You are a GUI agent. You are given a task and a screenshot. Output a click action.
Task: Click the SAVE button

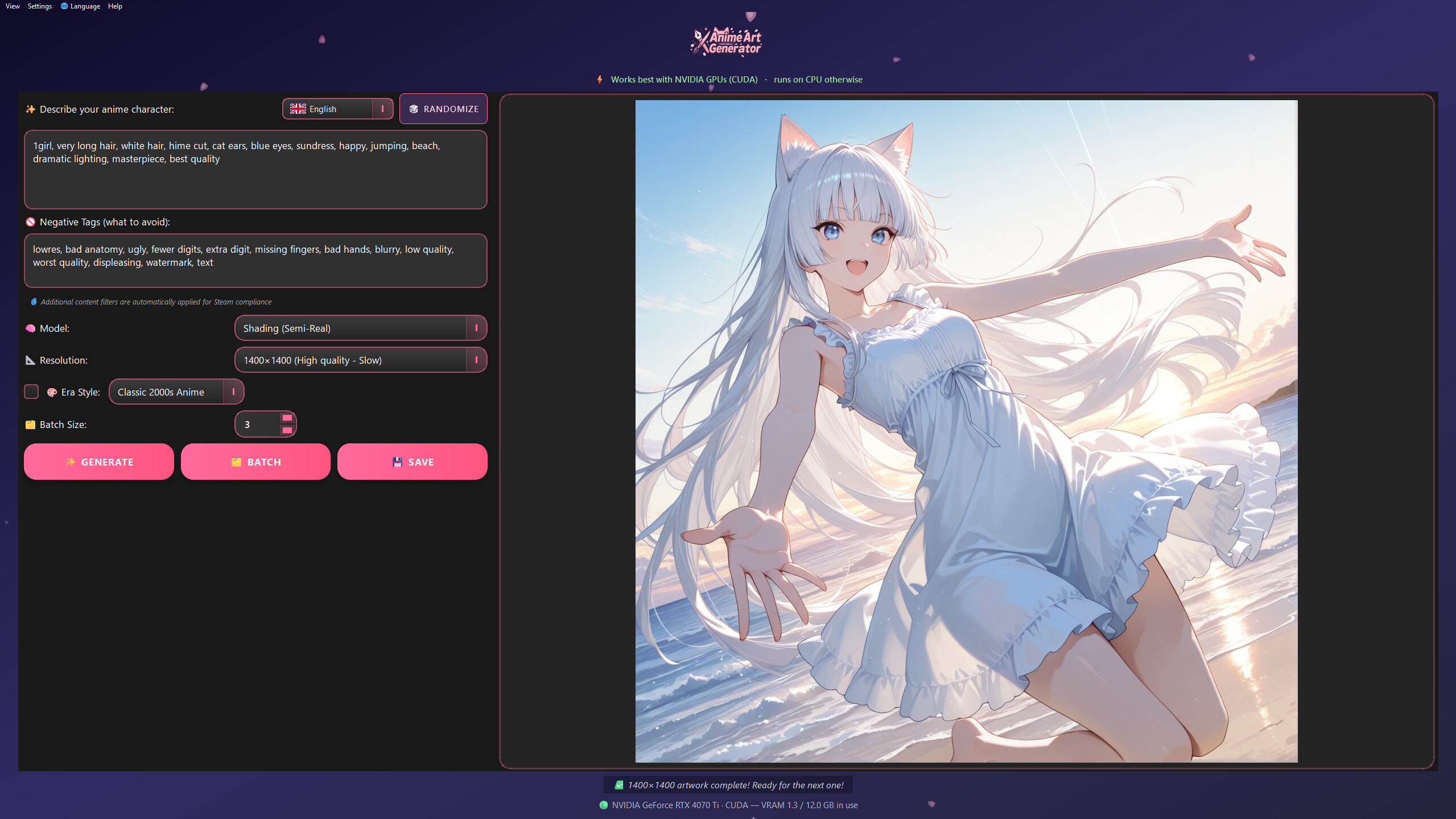(x=413, y=462)
